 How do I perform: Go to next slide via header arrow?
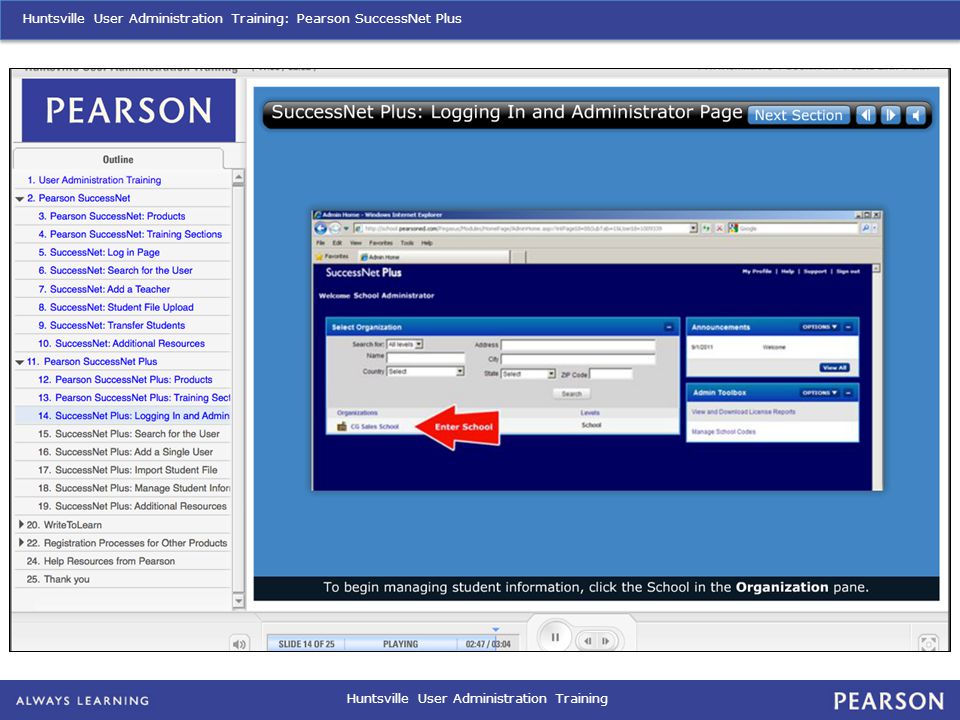[891, 115]
